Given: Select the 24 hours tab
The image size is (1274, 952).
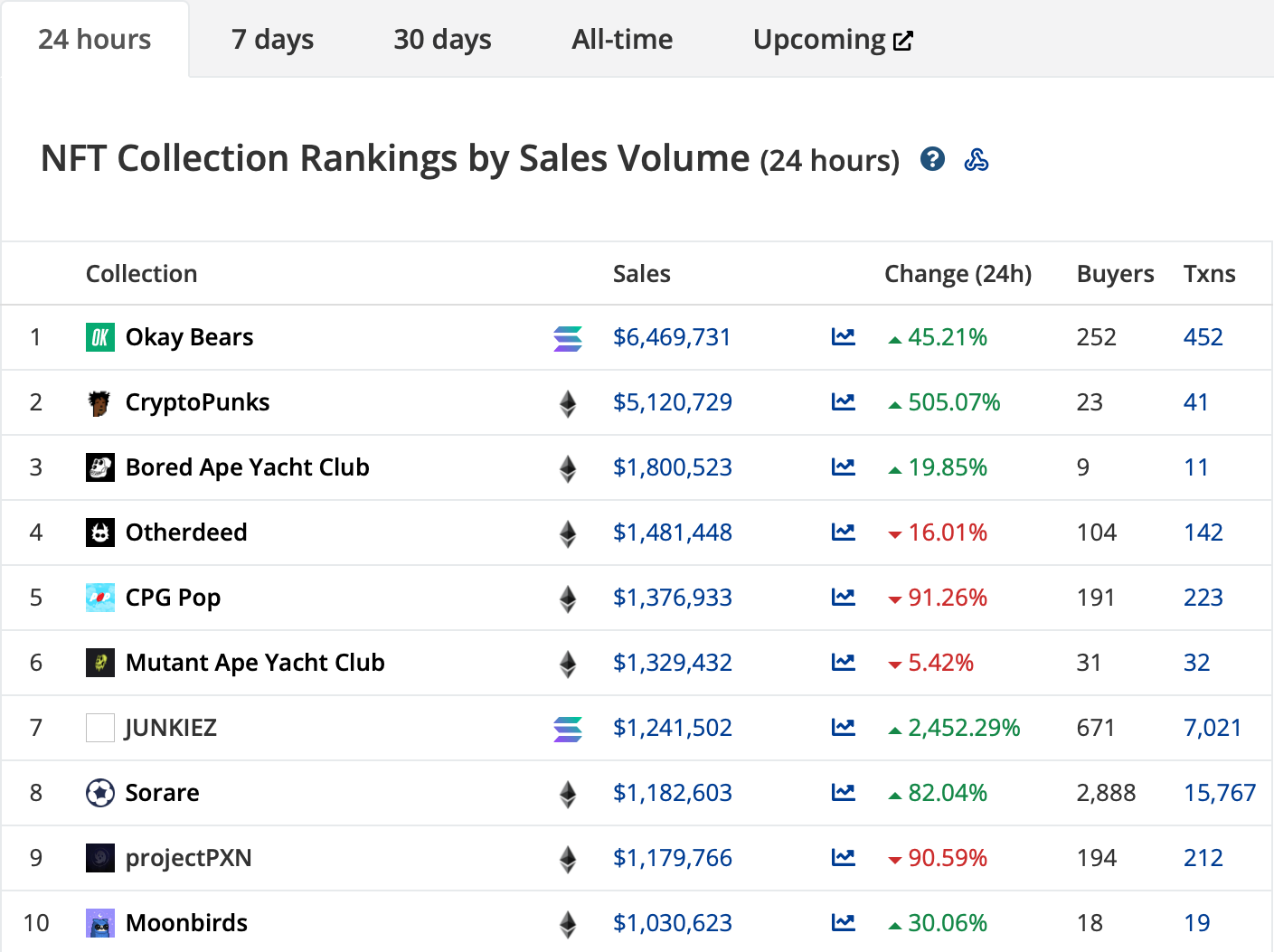Looking at the screenshot, I should coord(95,40).
